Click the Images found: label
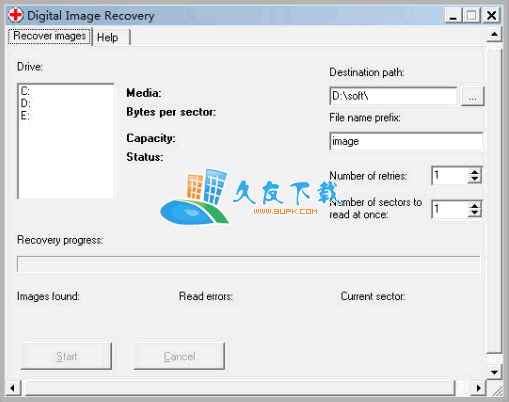The height and width of the screenshot is (402, 509). [x=48, y=296]
